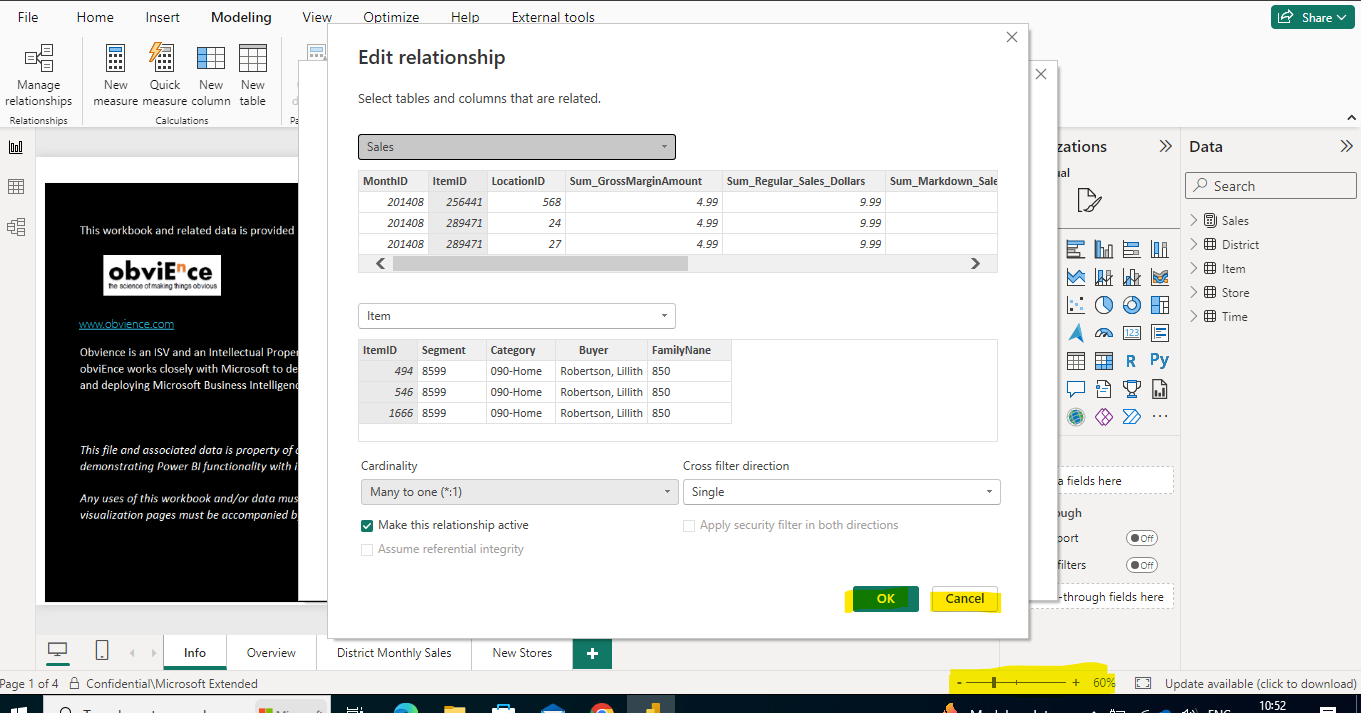Select the Power Automate visual
Viewport: 1361px width, 713px height.
click(x=1132, y=417)
